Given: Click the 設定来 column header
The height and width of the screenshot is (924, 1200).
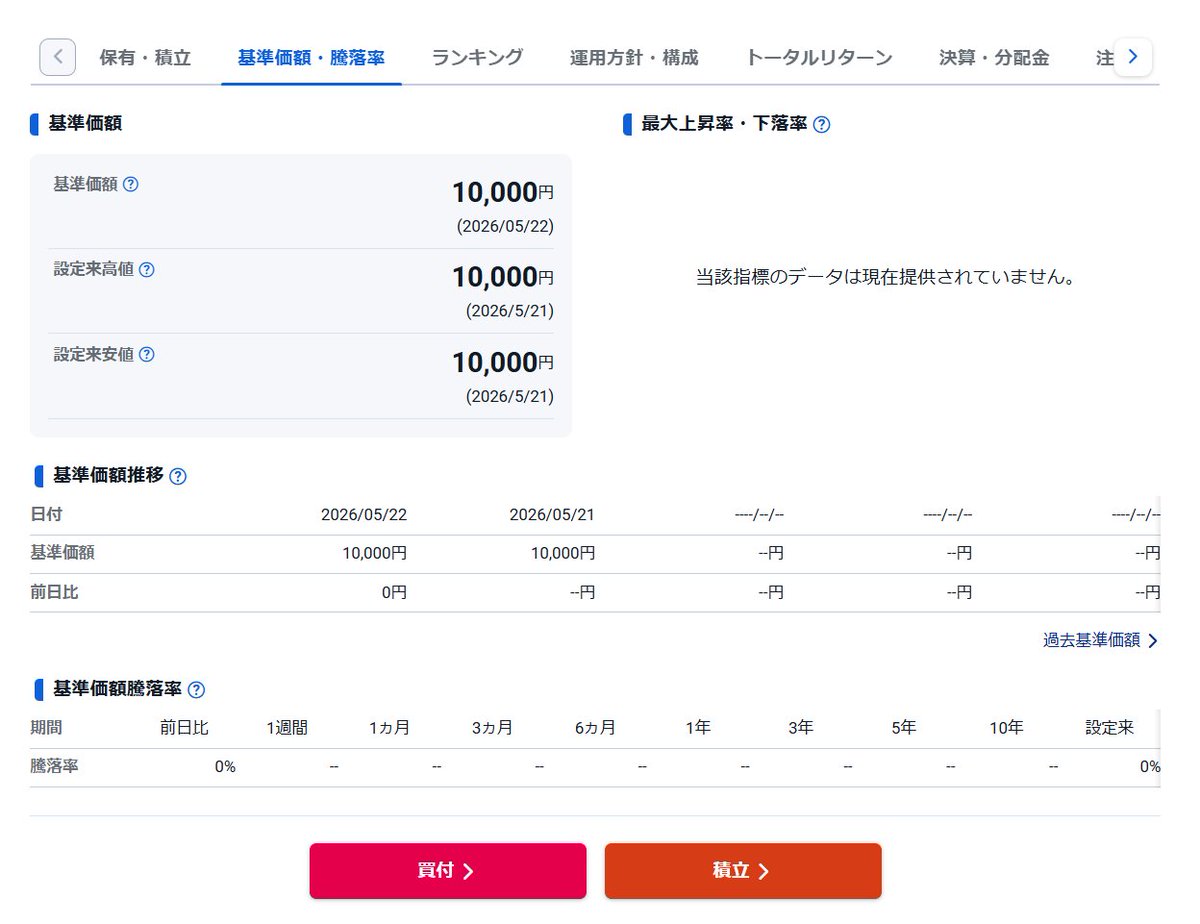Looking at the screenshot, I should click(x=1110, y=728).
